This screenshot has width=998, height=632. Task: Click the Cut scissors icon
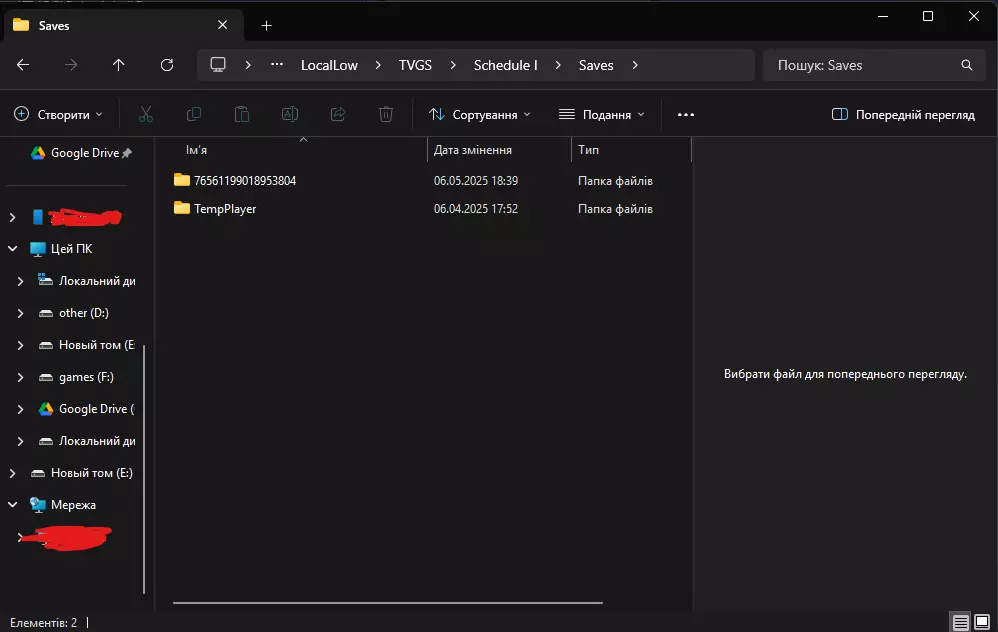coord(146,115)
